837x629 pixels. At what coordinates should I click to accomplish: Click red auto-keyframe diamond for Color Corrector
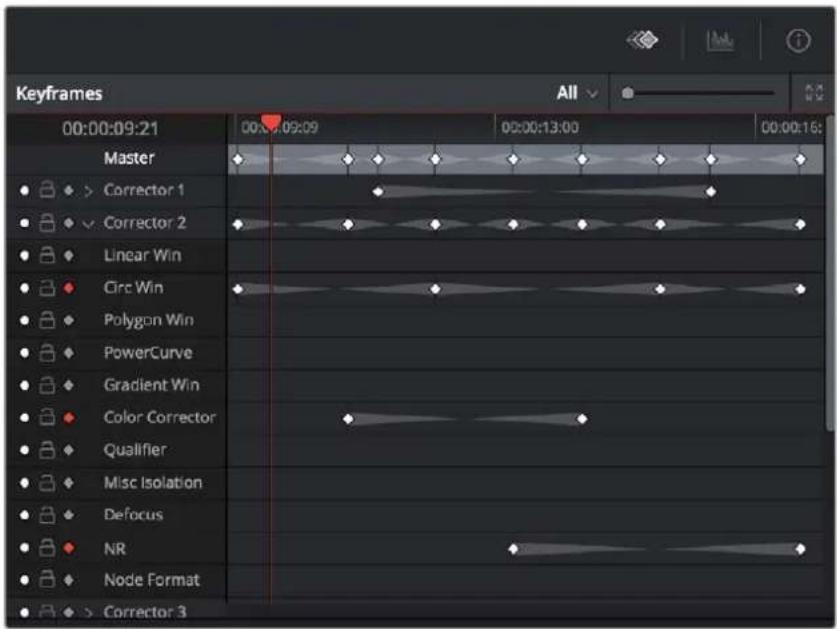click(x=69, y=418)
